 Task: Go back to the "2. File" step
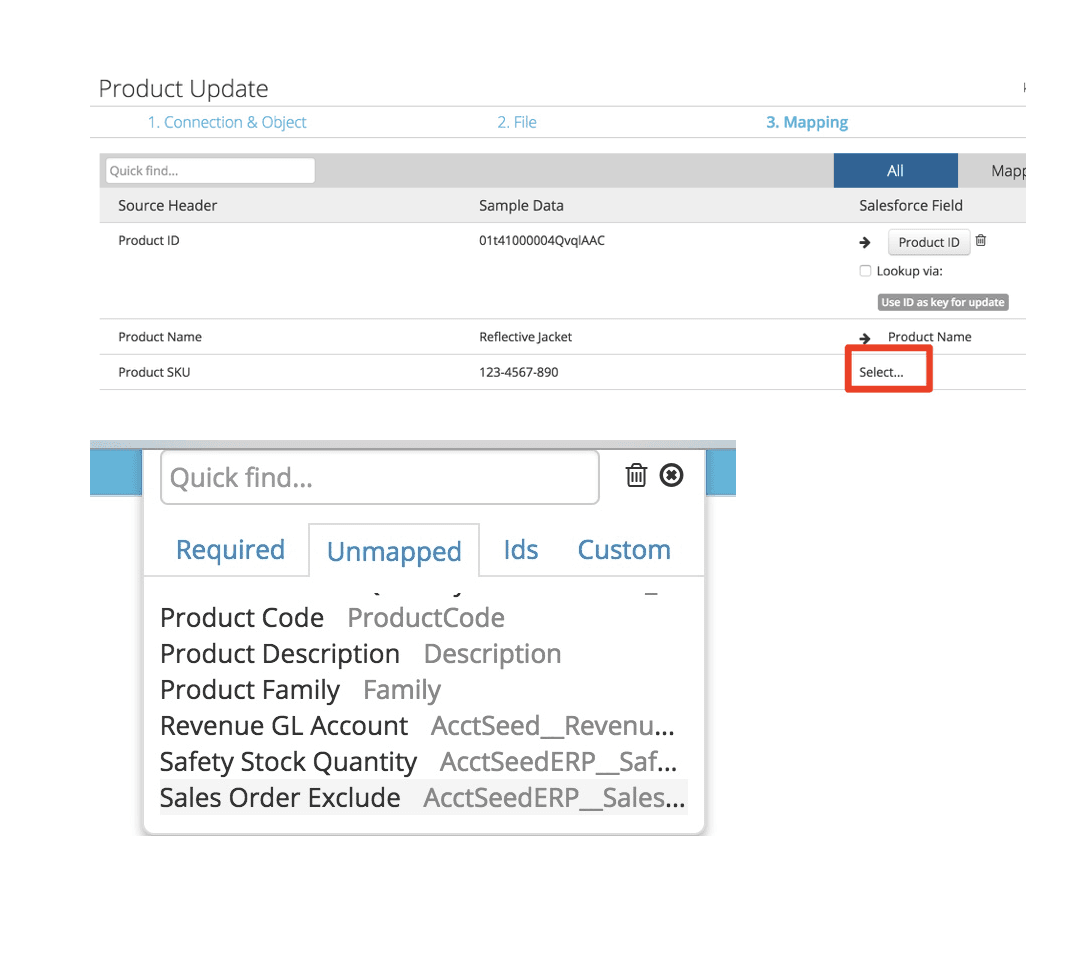517,121
